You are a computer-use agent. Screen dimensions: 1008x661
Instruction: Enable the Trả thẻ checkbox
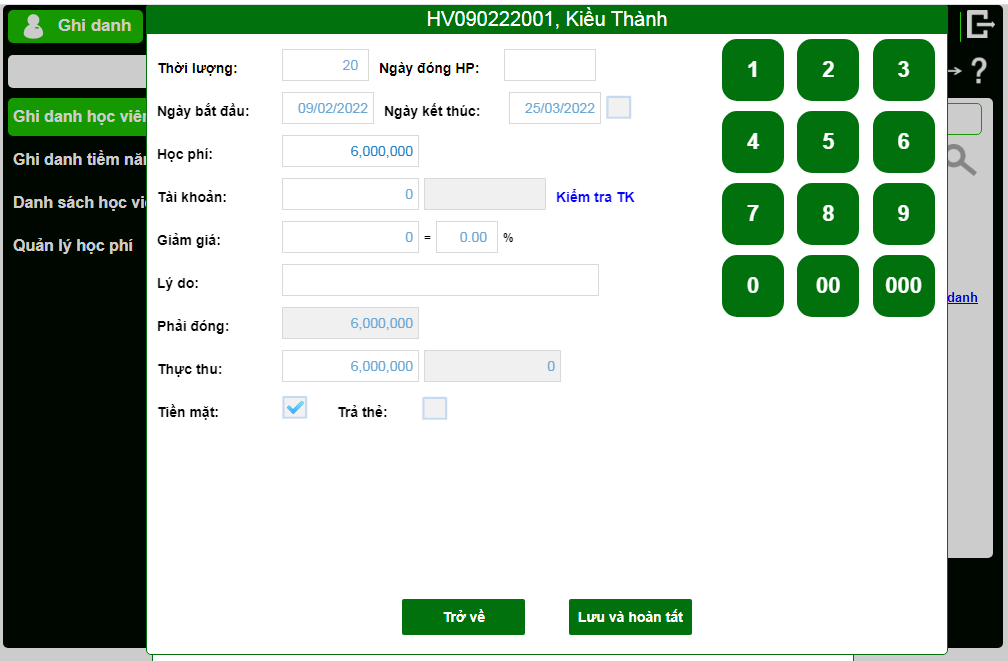click(435, 408)
